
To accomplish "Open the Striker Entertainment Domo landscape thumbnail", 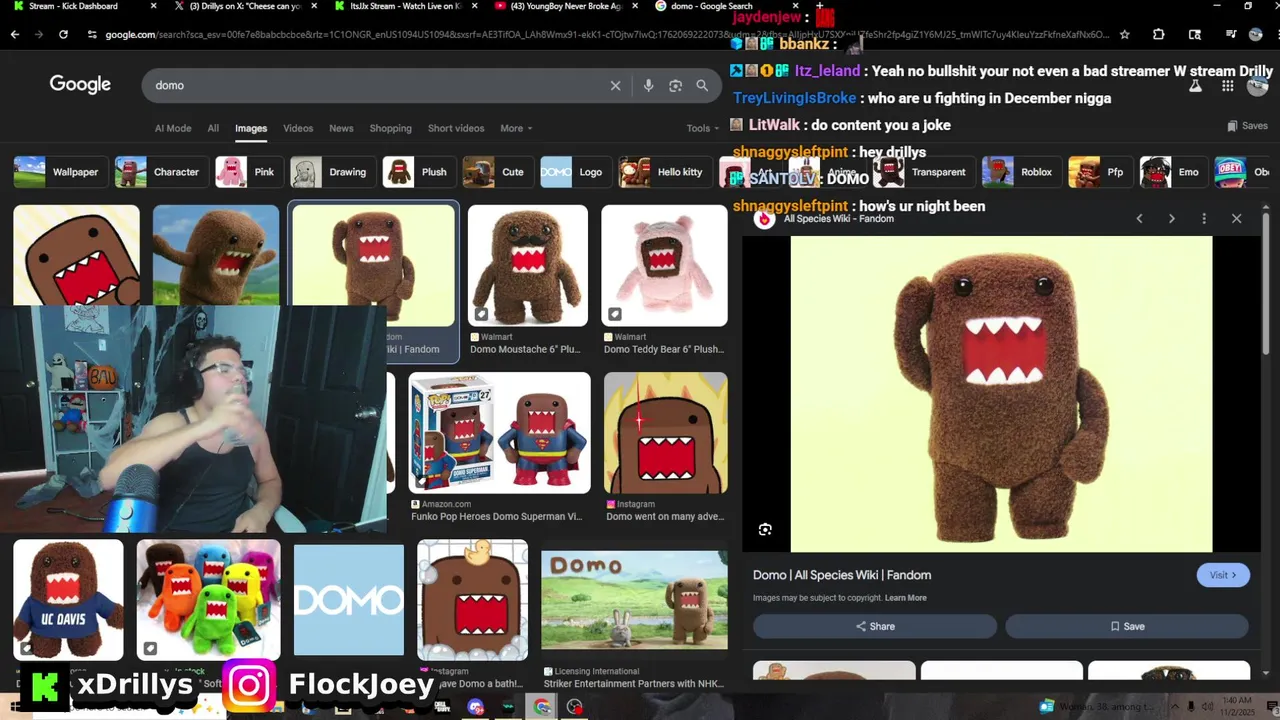I will [x=634, y=600].
